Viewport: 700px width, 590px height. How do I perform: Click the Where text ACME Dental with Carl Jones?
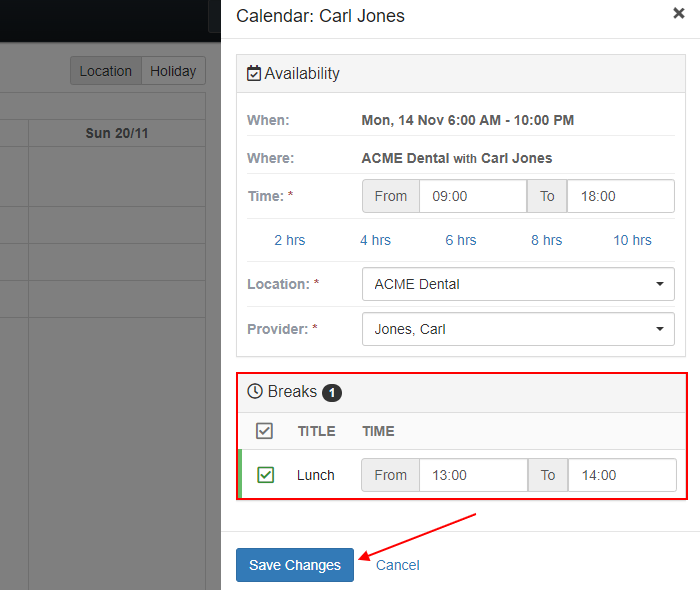click(x=457, y=158)
